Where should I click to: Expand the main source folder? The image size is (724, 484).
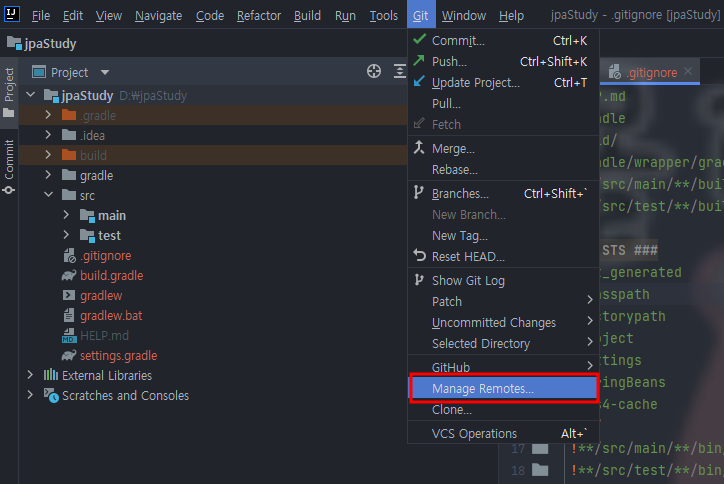pyautogui.click(x=66, y=215)
